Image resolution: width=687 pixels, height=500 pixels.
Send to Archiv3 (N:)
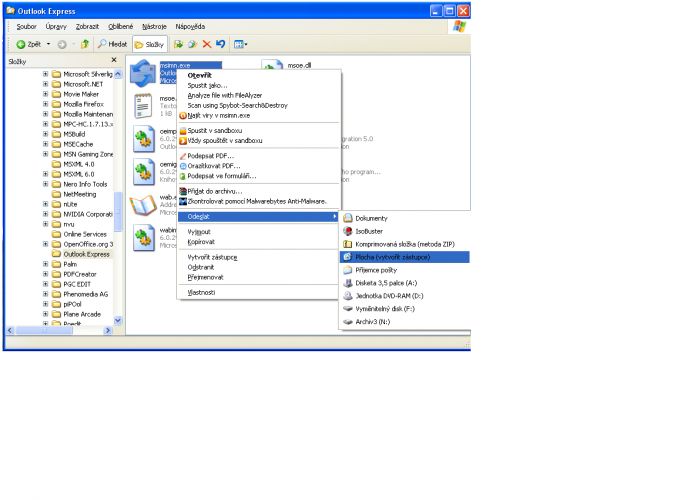coord(405,322)
